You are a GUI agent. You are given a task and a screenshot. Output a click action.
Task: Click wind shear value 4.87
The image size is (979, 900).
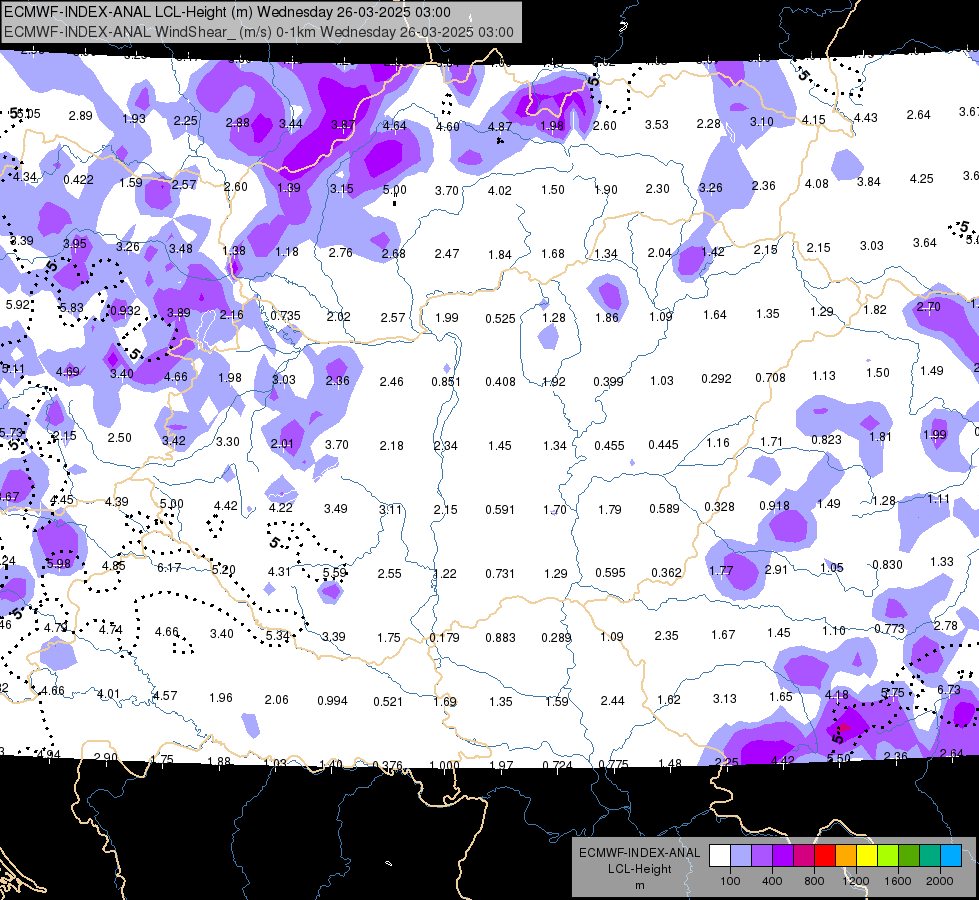(x=499, y=127)
